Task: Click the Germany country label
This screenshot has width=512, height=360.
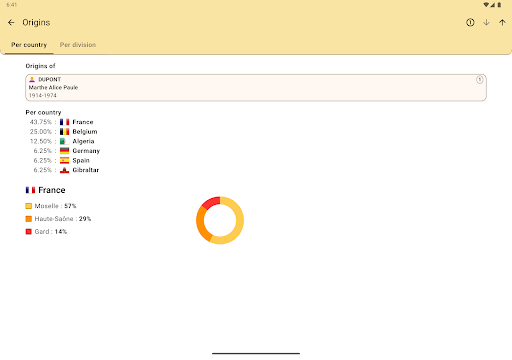Action: (86, 151)
